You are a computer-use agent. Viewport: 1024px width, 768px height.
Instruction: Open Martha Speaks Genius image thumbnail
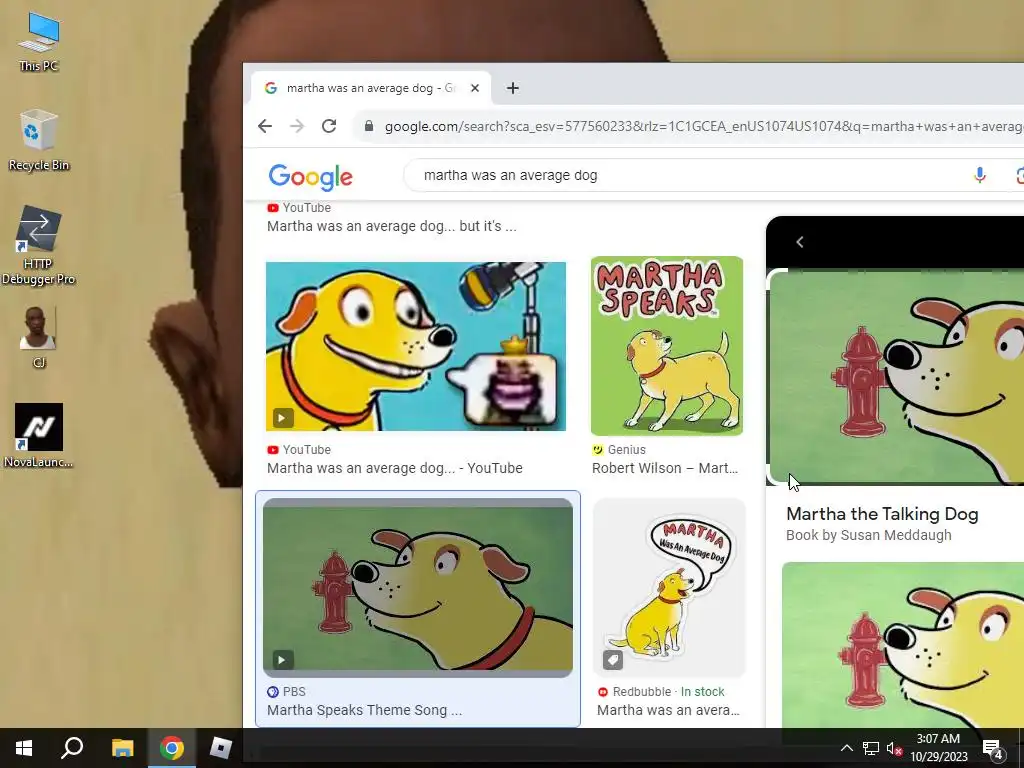coord(667,345)
